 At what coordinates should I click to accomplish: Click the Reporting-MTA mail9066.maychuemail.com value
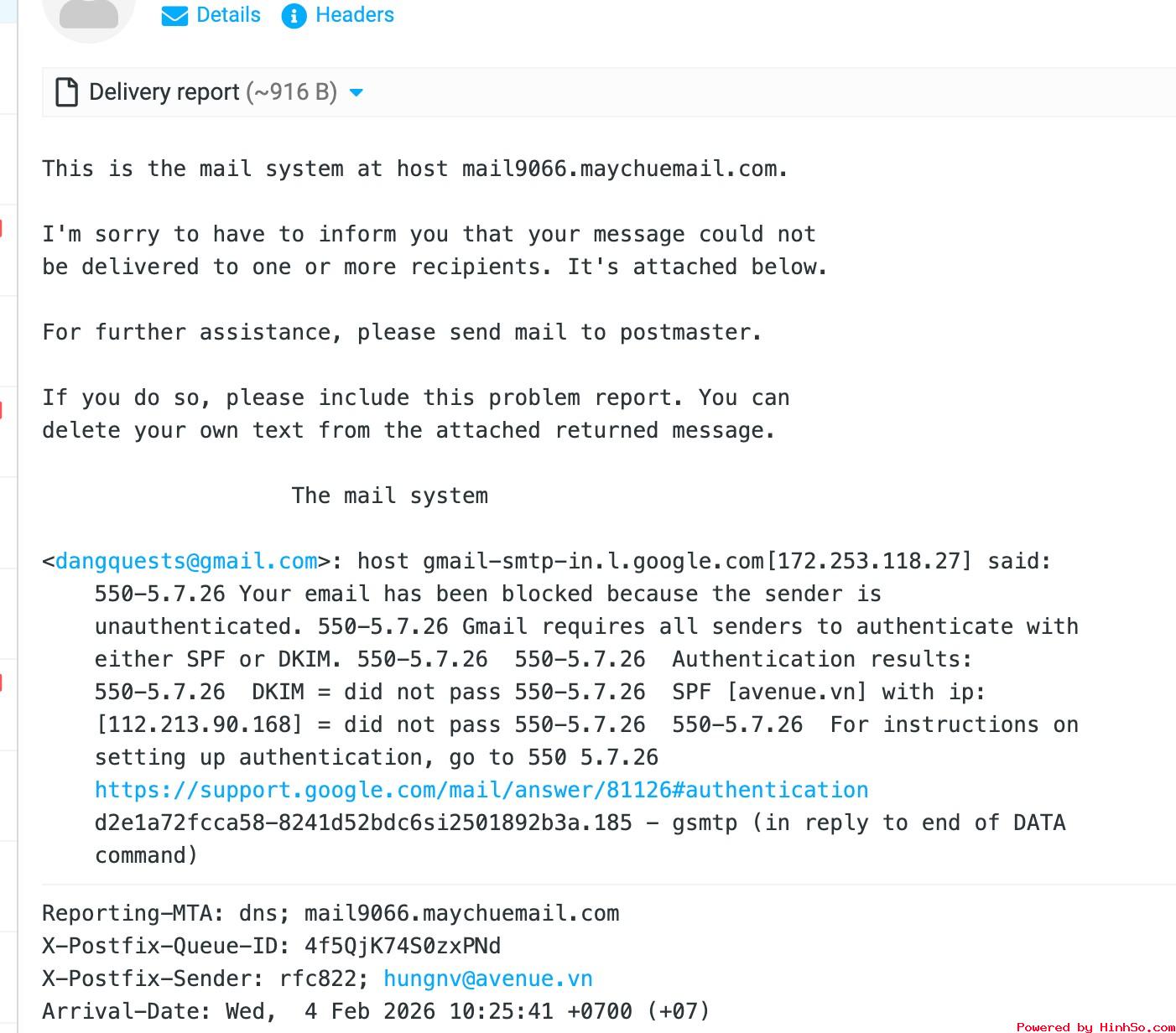tap(461, 913)
